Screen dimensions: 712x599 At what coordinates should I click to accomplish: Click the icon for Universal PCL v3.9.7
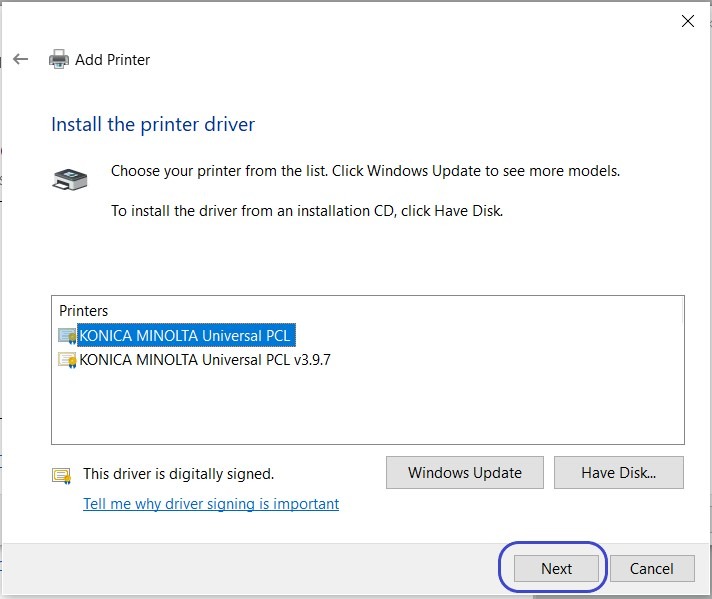(x=67, y=360)
